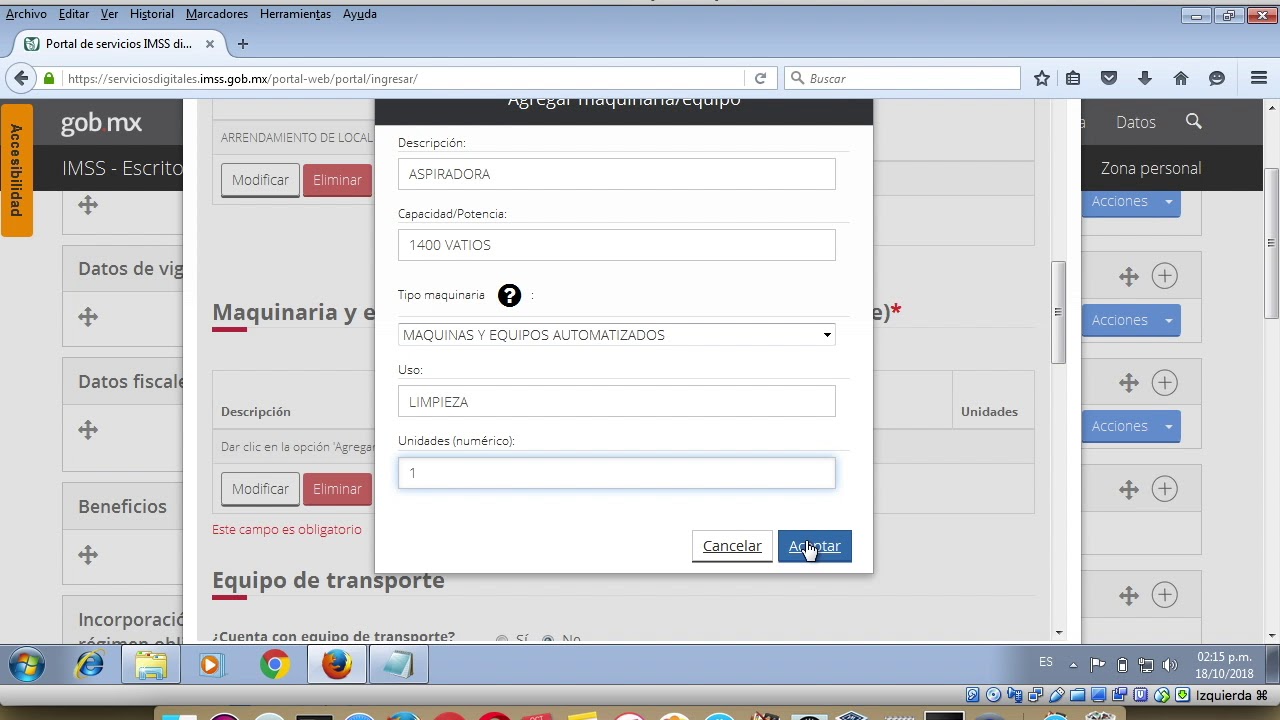Open the Accesibilidad side tab
This screenshot has height=720, width=1280.
click(16, 170)
